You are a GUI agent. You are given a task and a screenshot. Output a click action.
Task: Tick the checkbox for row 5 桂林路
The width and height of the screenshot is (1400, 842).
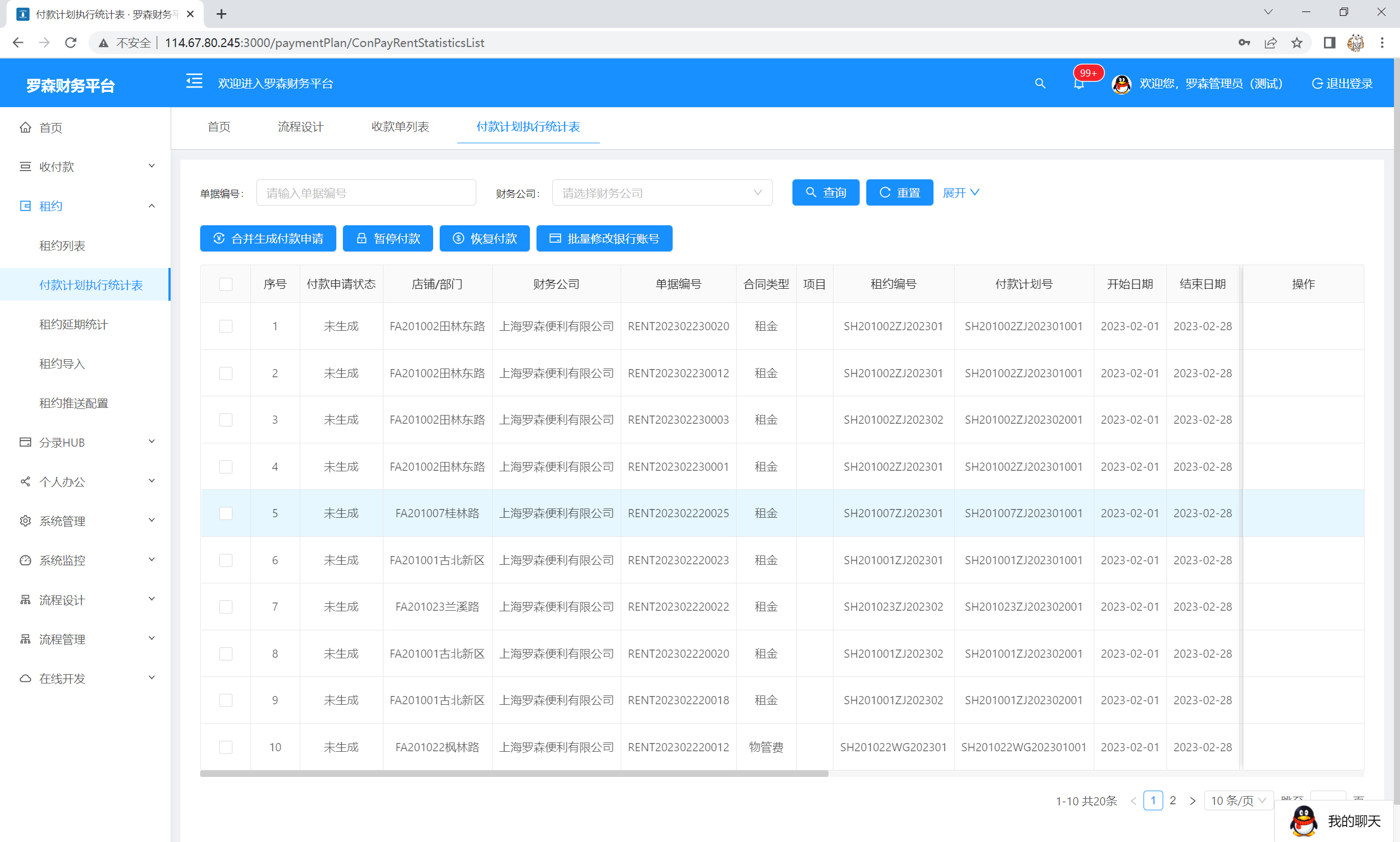[226, 513]
